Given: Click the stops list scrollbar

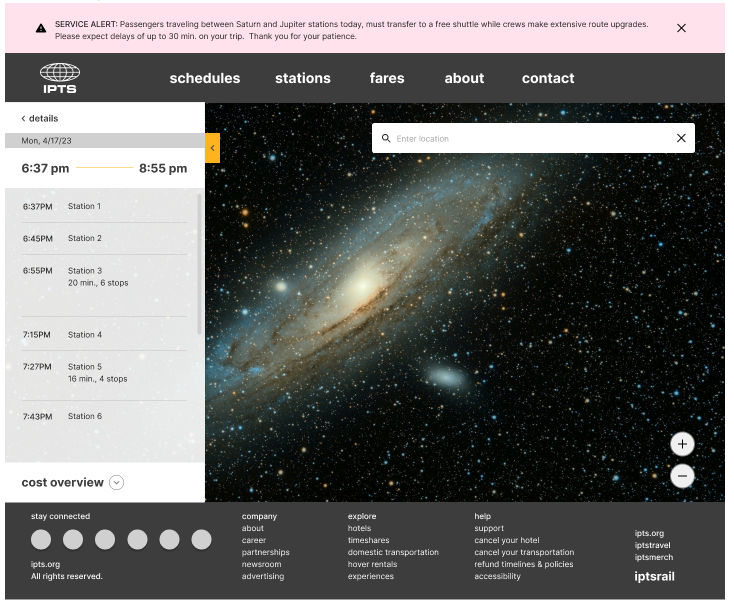Looking at the screenshot, I should 201,265.
